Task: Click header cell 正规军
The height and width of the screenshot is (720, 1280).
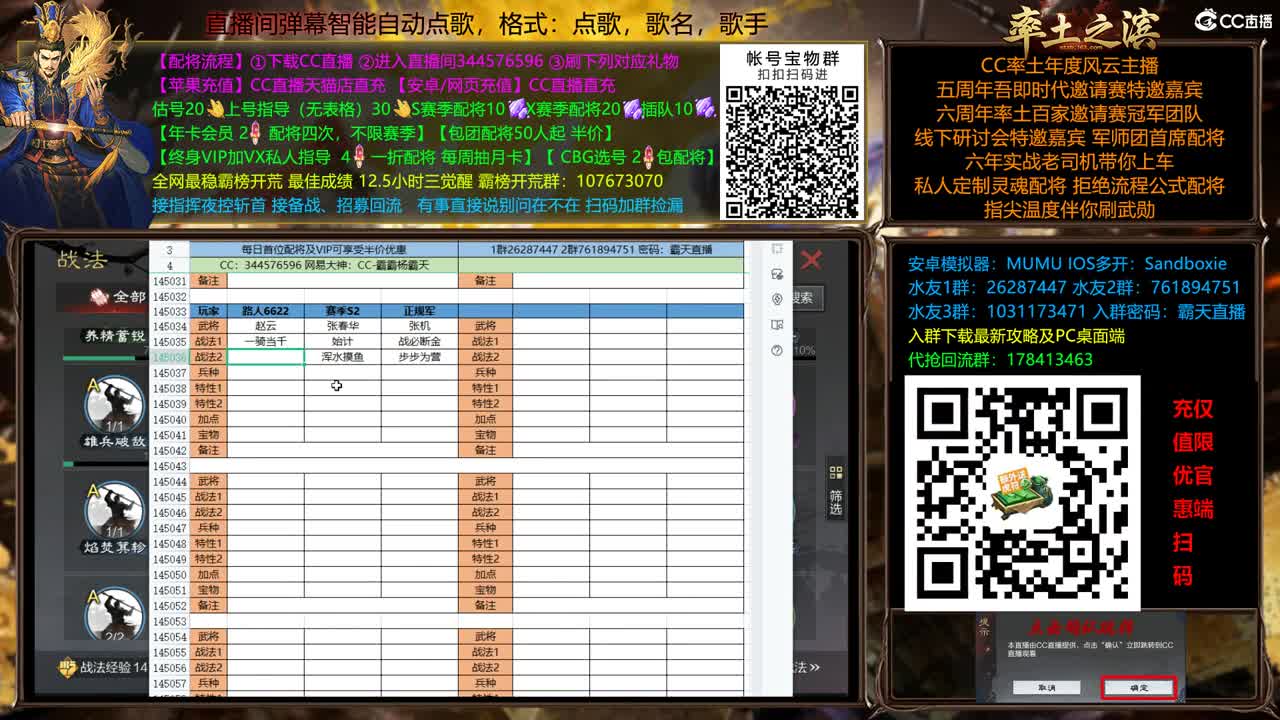Action: coord(419,311)
